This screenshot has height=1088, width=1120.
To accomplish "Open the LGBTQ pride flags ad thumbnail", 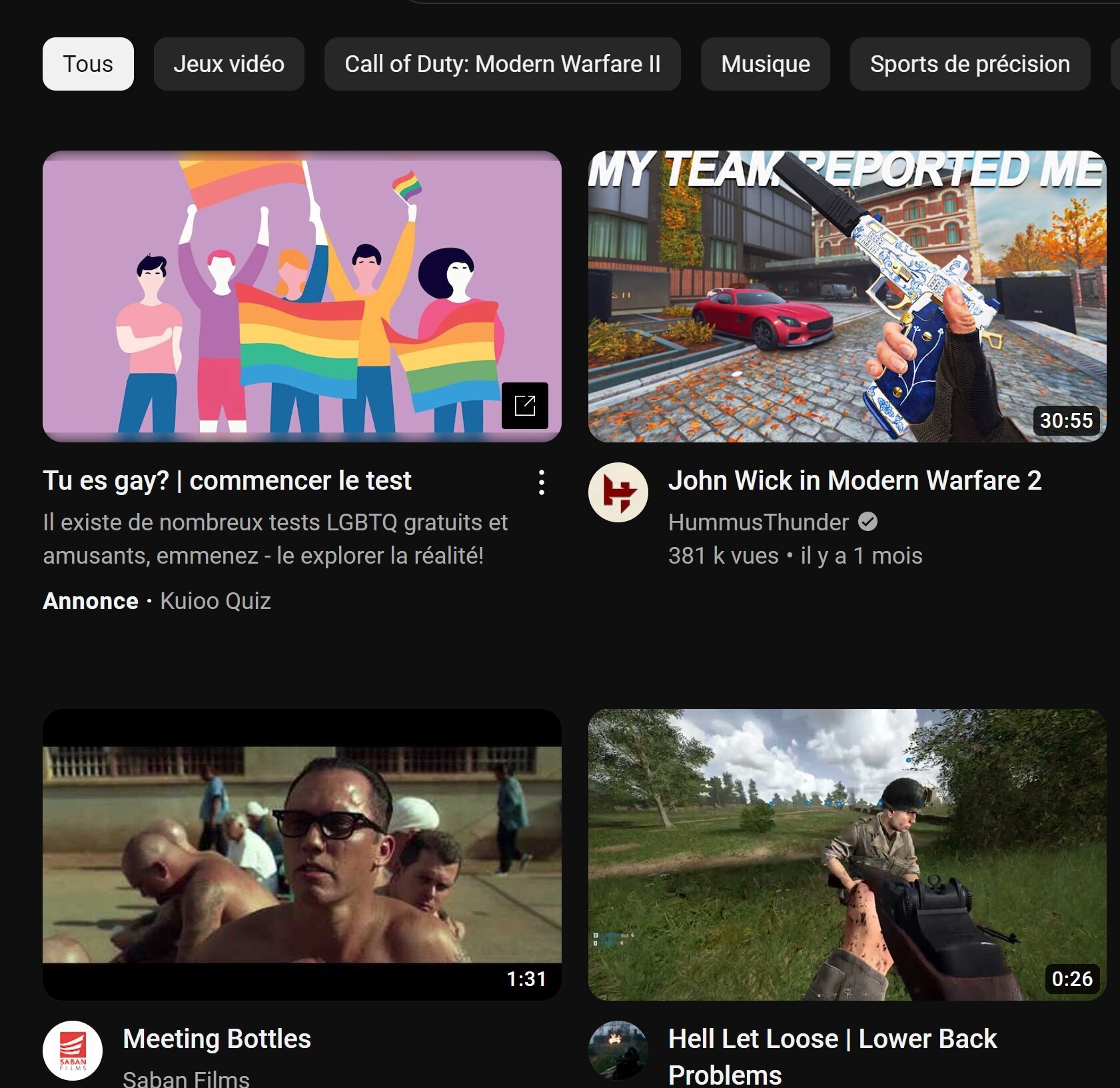I will (302, 296).
